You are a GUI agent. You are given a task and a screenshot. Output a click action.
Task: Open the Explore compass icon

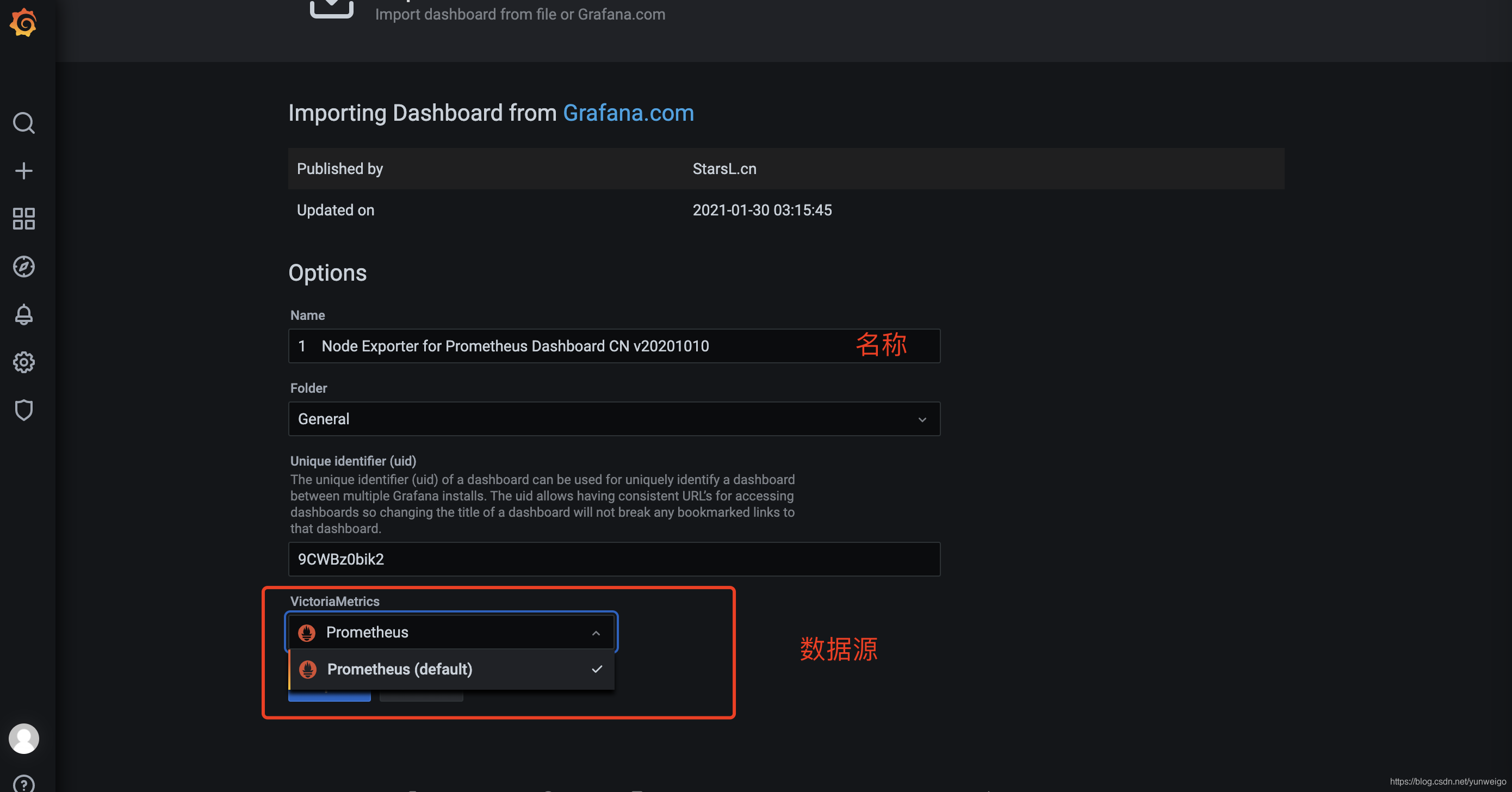(x=23, y=267)
